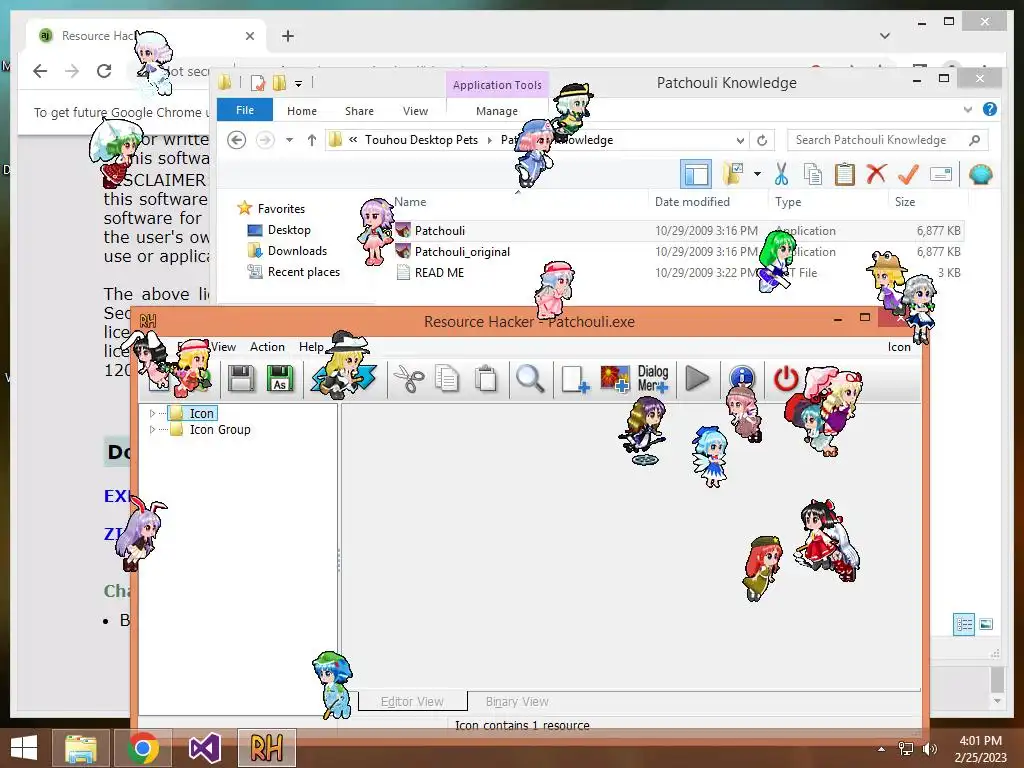Open recent locations dropdown arrow in Explorer
Screen dimensions: 1024x768
pos(289,140)
